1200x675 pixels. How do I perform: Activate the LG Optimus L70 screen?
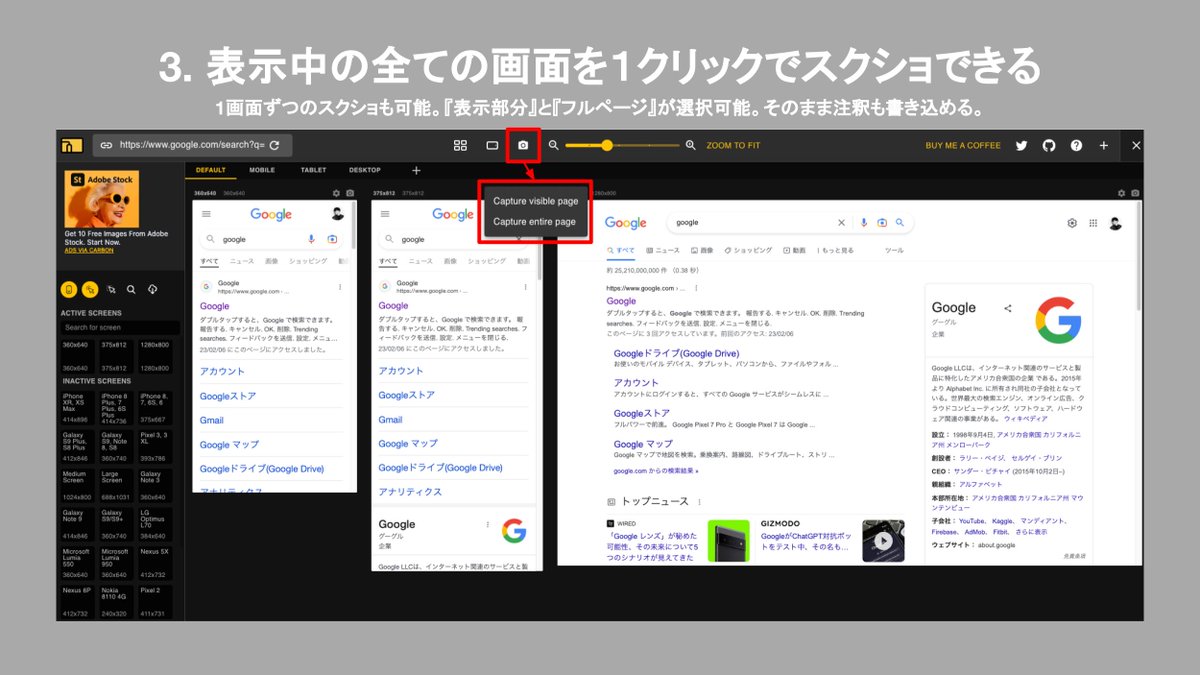(155, 524)
